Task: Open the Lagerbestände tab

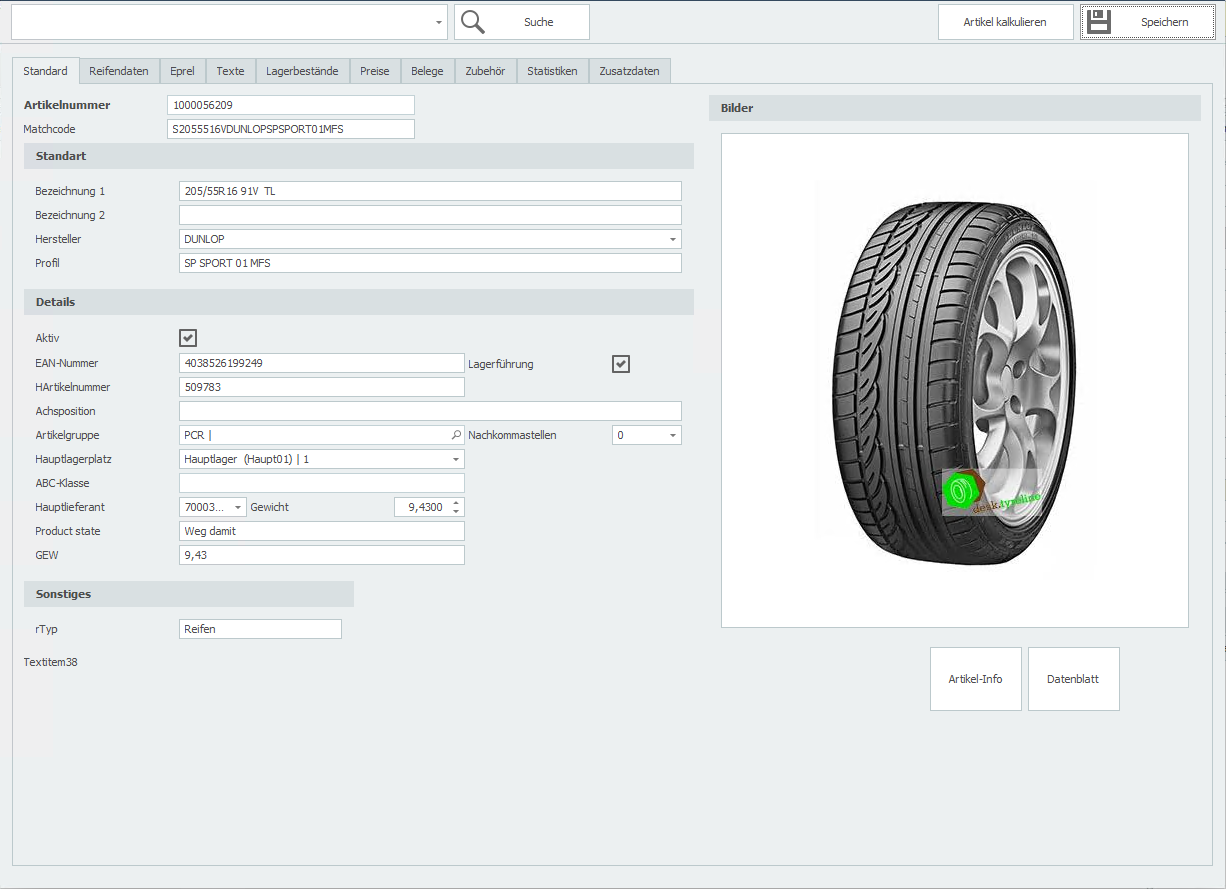Action: 302,71
